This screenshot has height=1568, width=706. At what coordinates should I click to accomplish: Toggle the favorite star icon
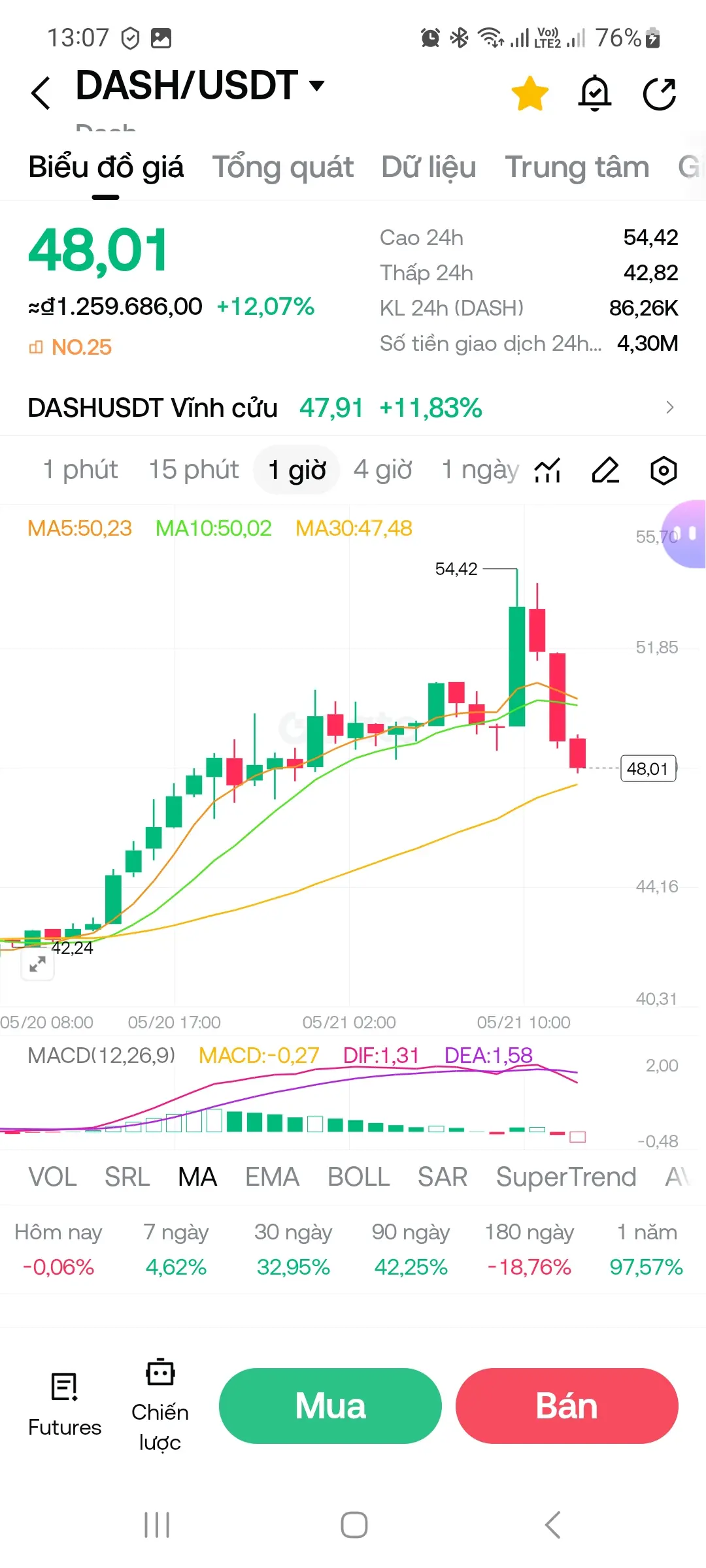[529, 93]
